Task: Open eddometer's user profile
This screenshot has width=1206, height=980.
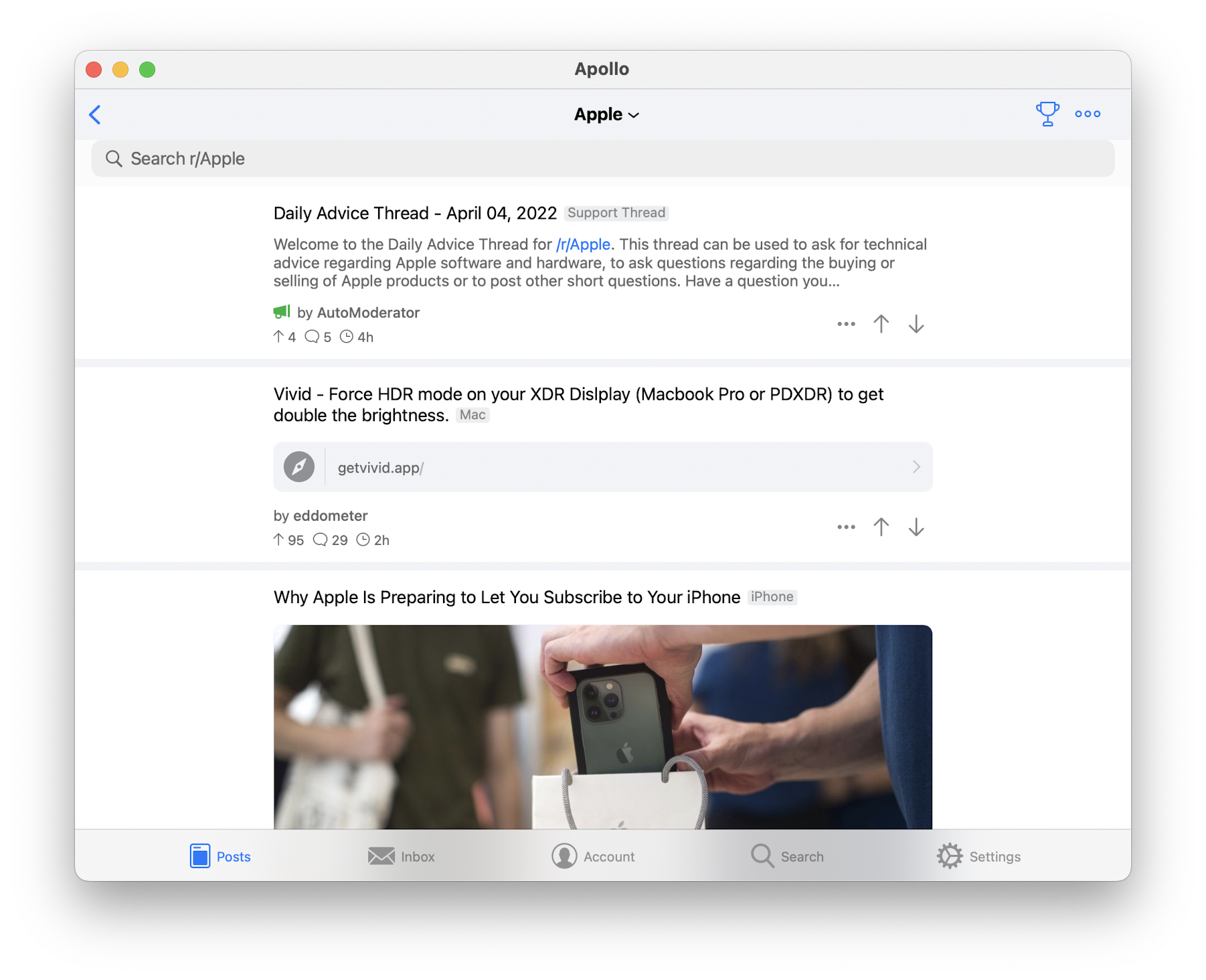Action: [x=330, y=515]
